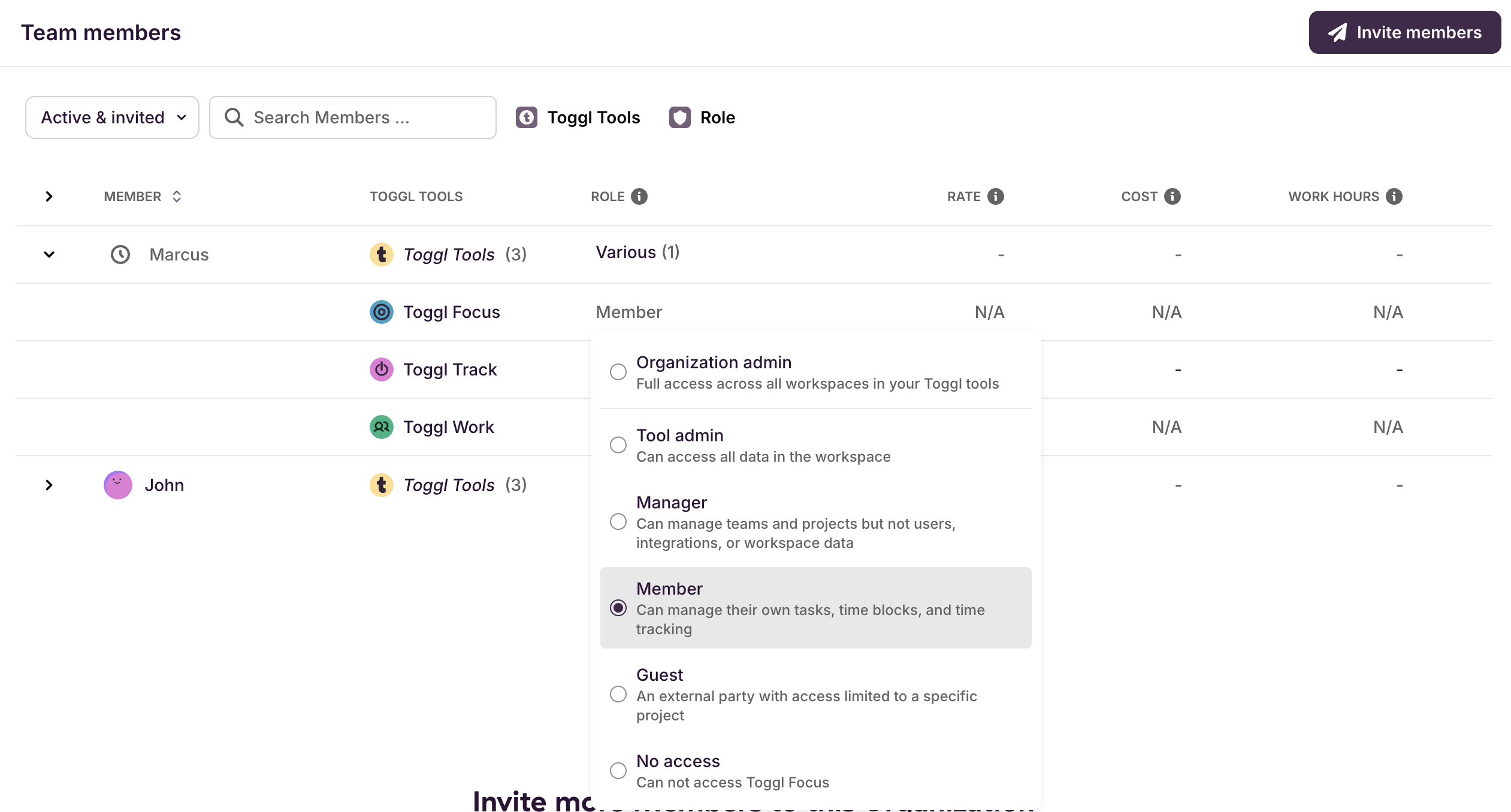Open the Role filter

coord(702,117)
